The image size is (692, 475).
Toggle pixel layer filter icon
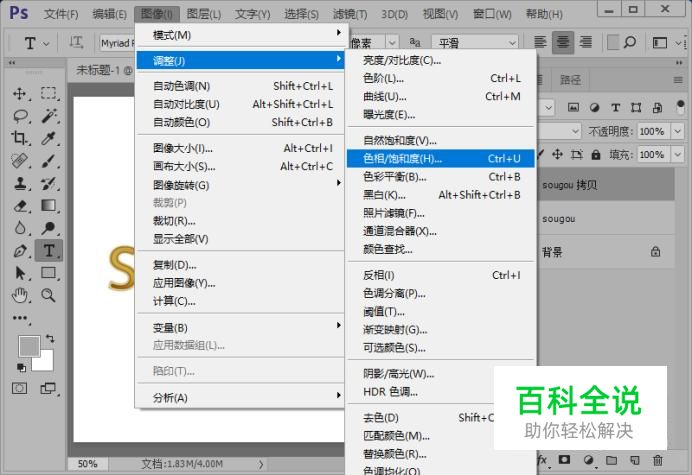(x=573, y=107)
